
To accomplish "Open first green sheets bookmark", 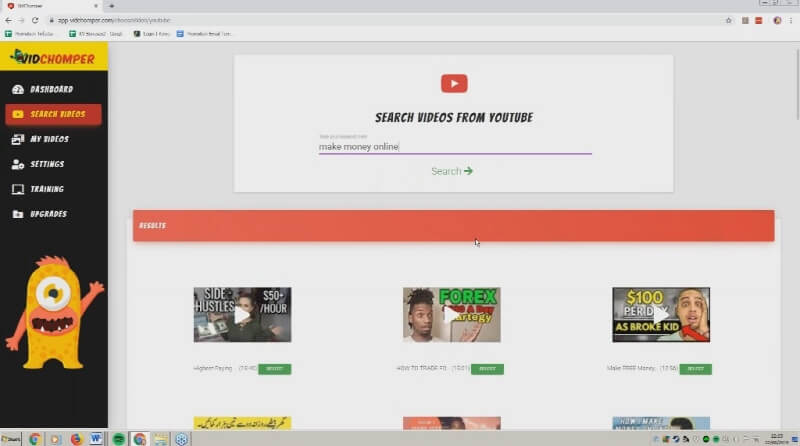I will (29, 34).
